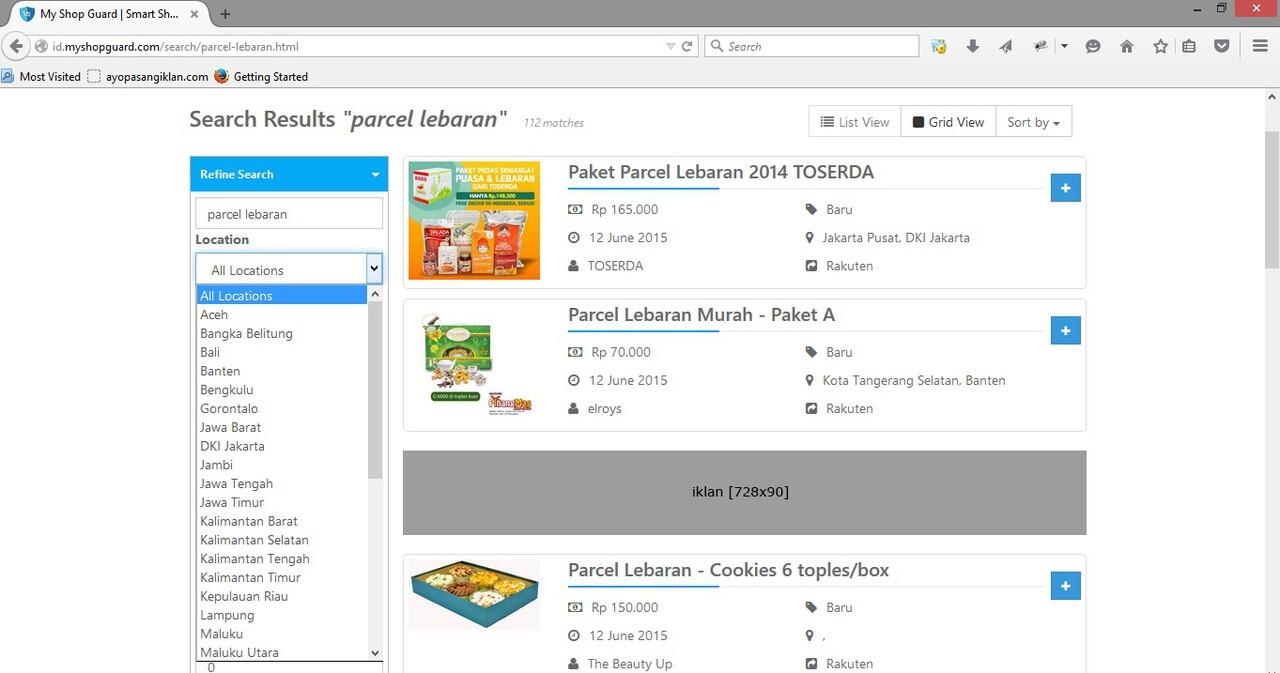Click the bug-like toolbar extension icon
Viewport: 1280px width, 673px height.
1041,46
